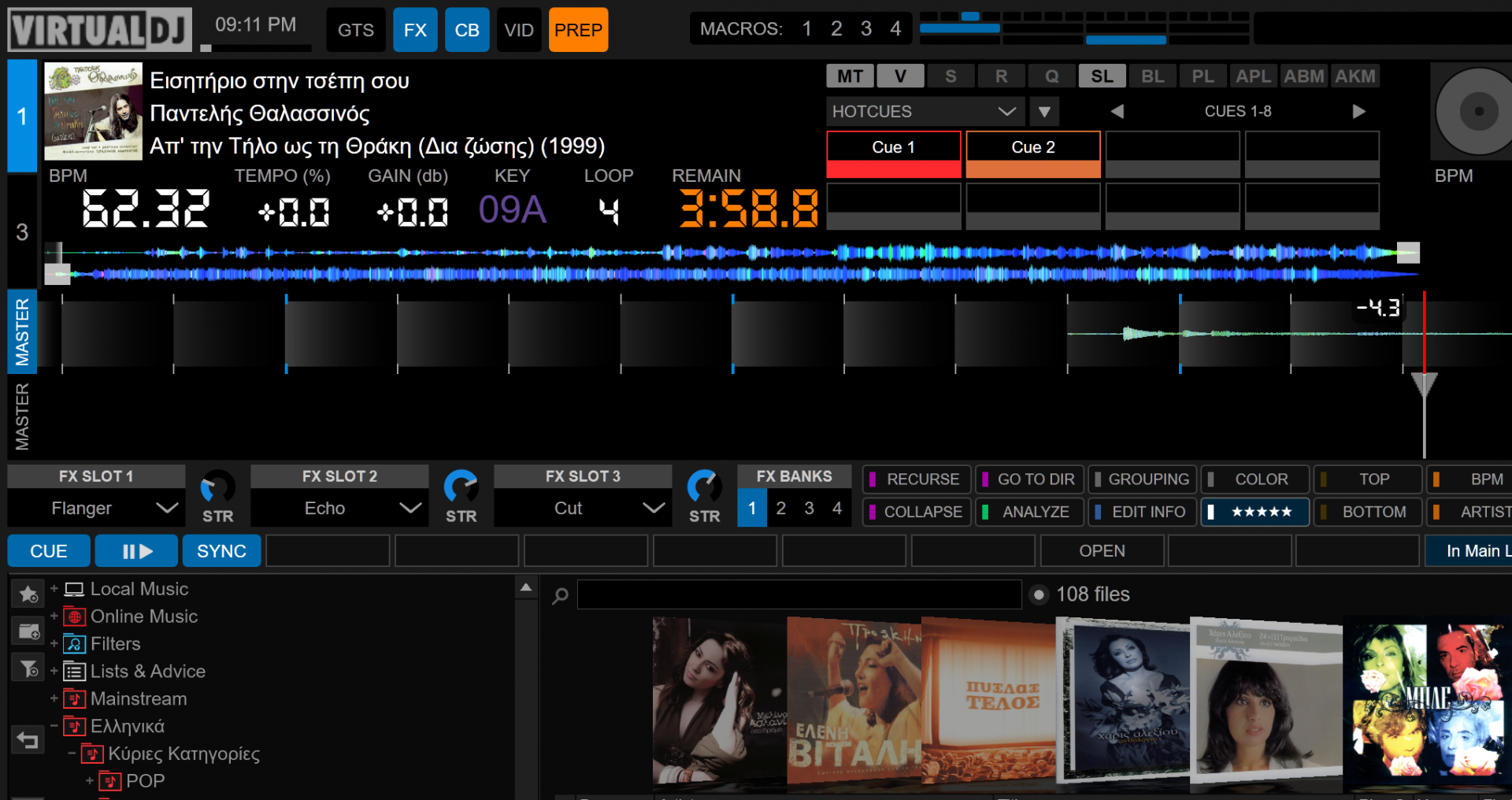Toggle the CB panel button
Viewport: 1512px width, 800px height.
pyautogui.click(x=467, y=30)
